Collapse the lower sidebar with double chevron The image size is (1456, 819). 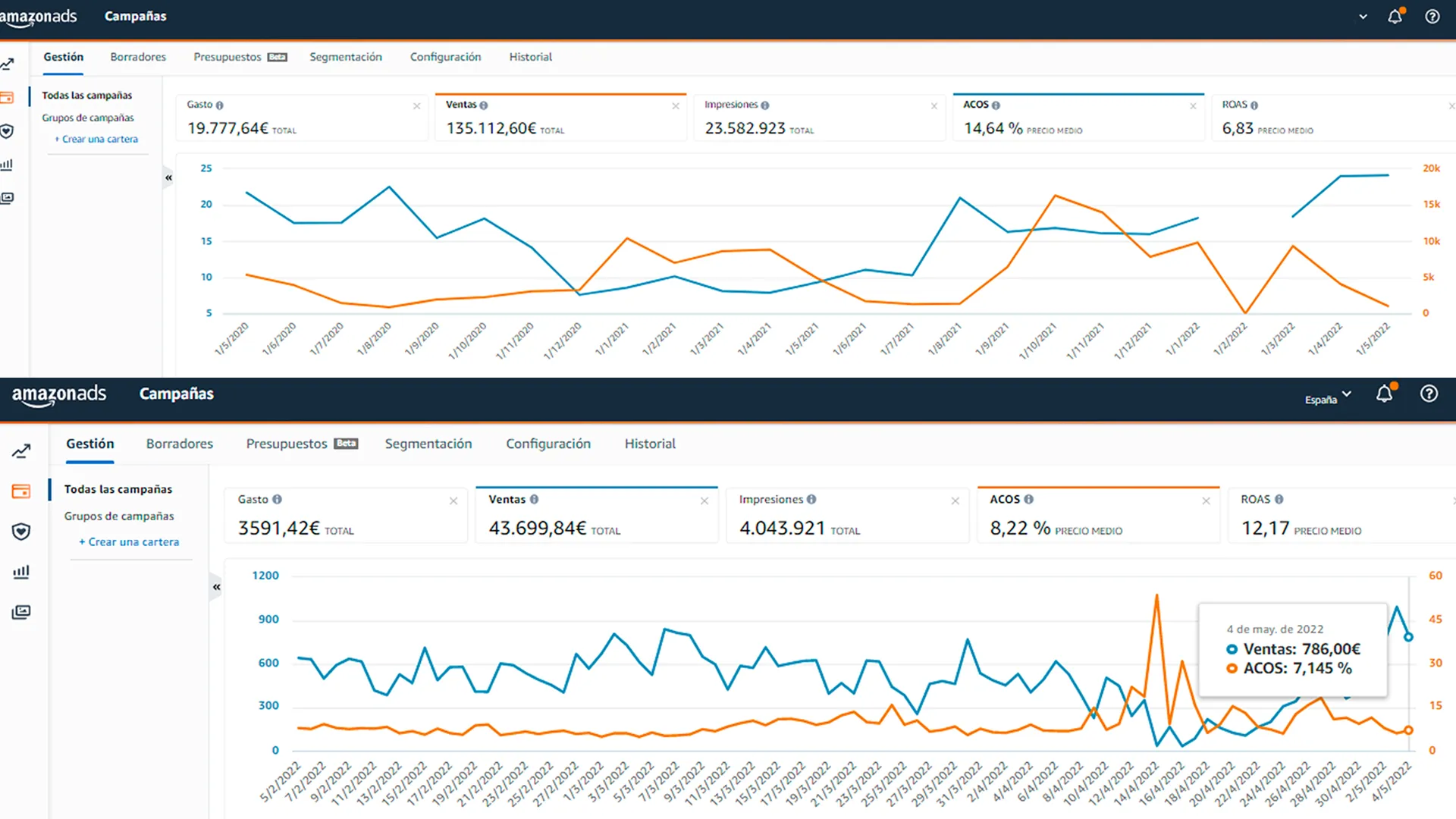pos(217,587)
